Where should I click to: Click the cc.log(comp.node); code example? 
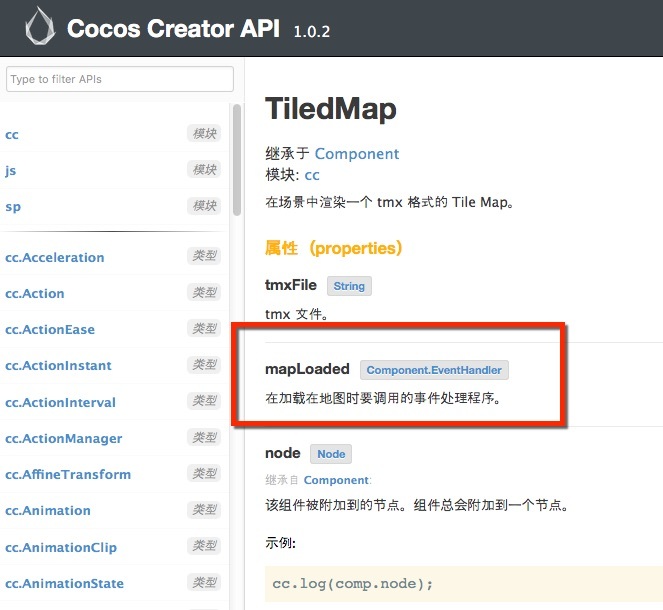[353, 584]
